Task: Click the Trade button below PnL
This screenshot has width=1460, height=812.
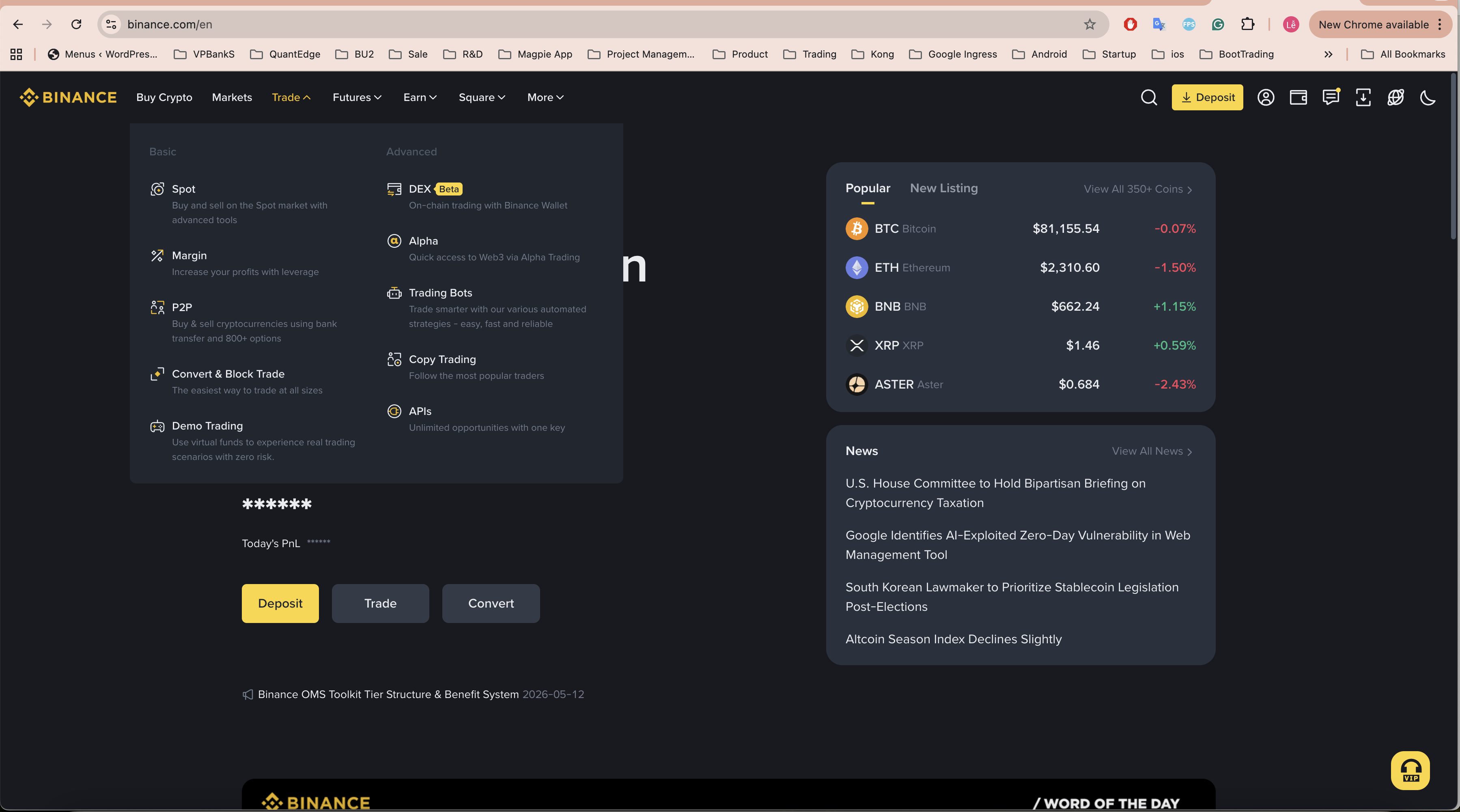Action: [x=380, y=604]
